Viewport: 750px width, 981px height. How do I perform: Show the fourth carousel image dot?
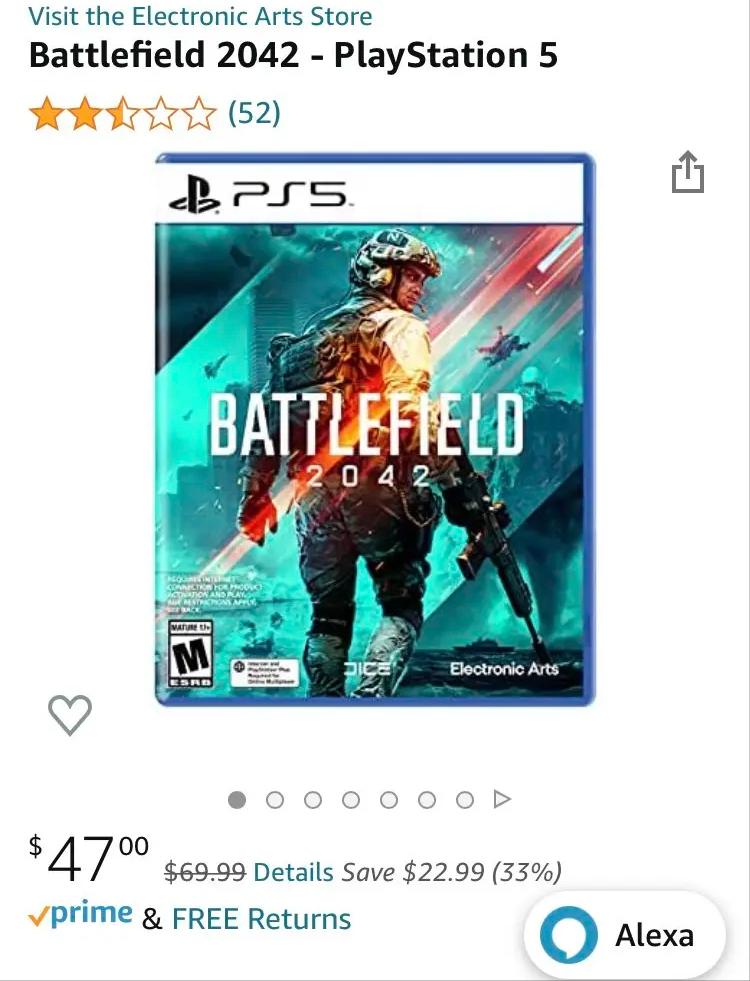pos(351,799)
